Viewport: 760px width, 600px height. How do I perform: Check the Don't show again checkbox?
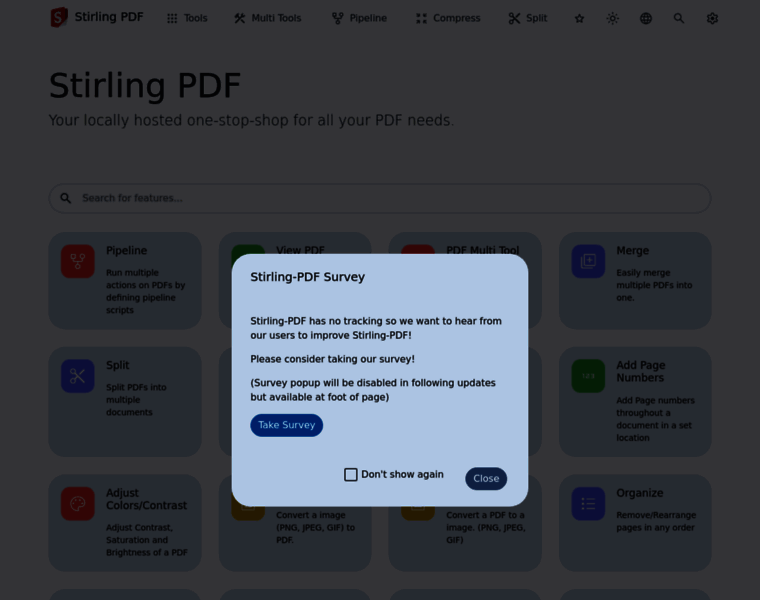click(x=350, y=474)
